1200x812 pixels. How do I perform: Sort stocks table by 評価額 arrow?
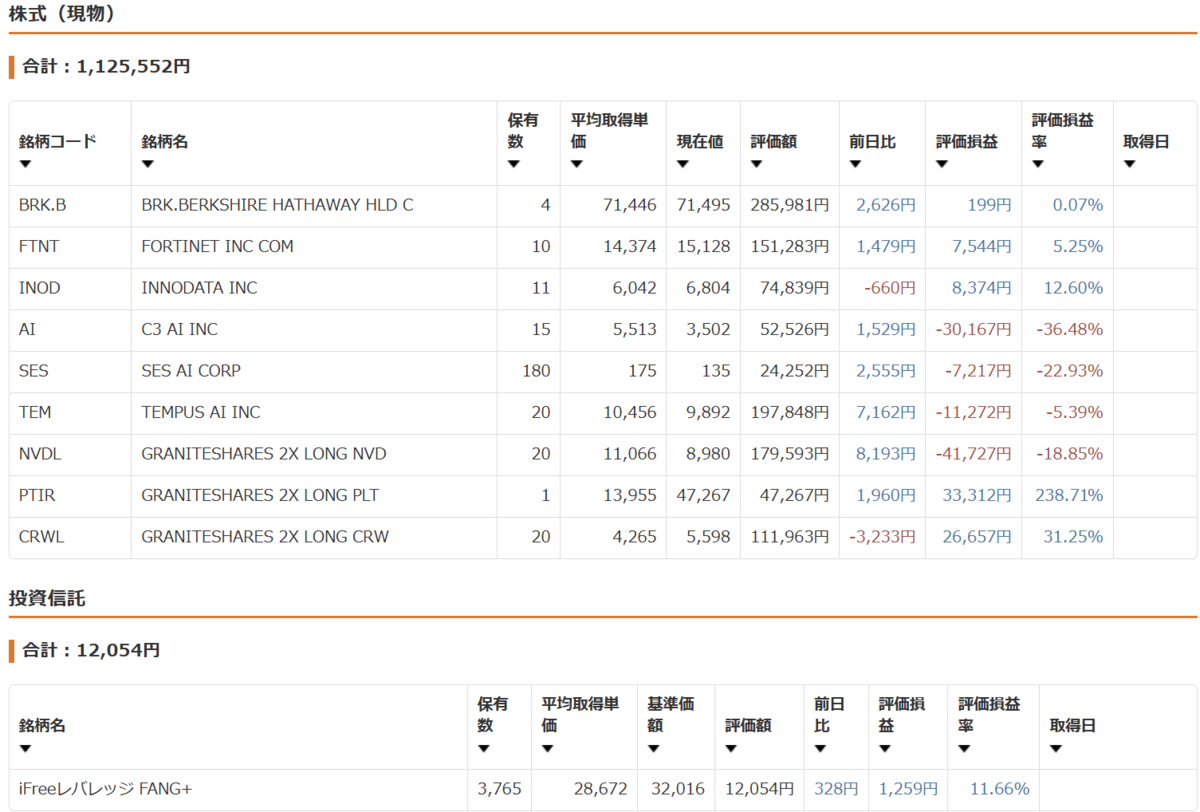tap(757, 165)
